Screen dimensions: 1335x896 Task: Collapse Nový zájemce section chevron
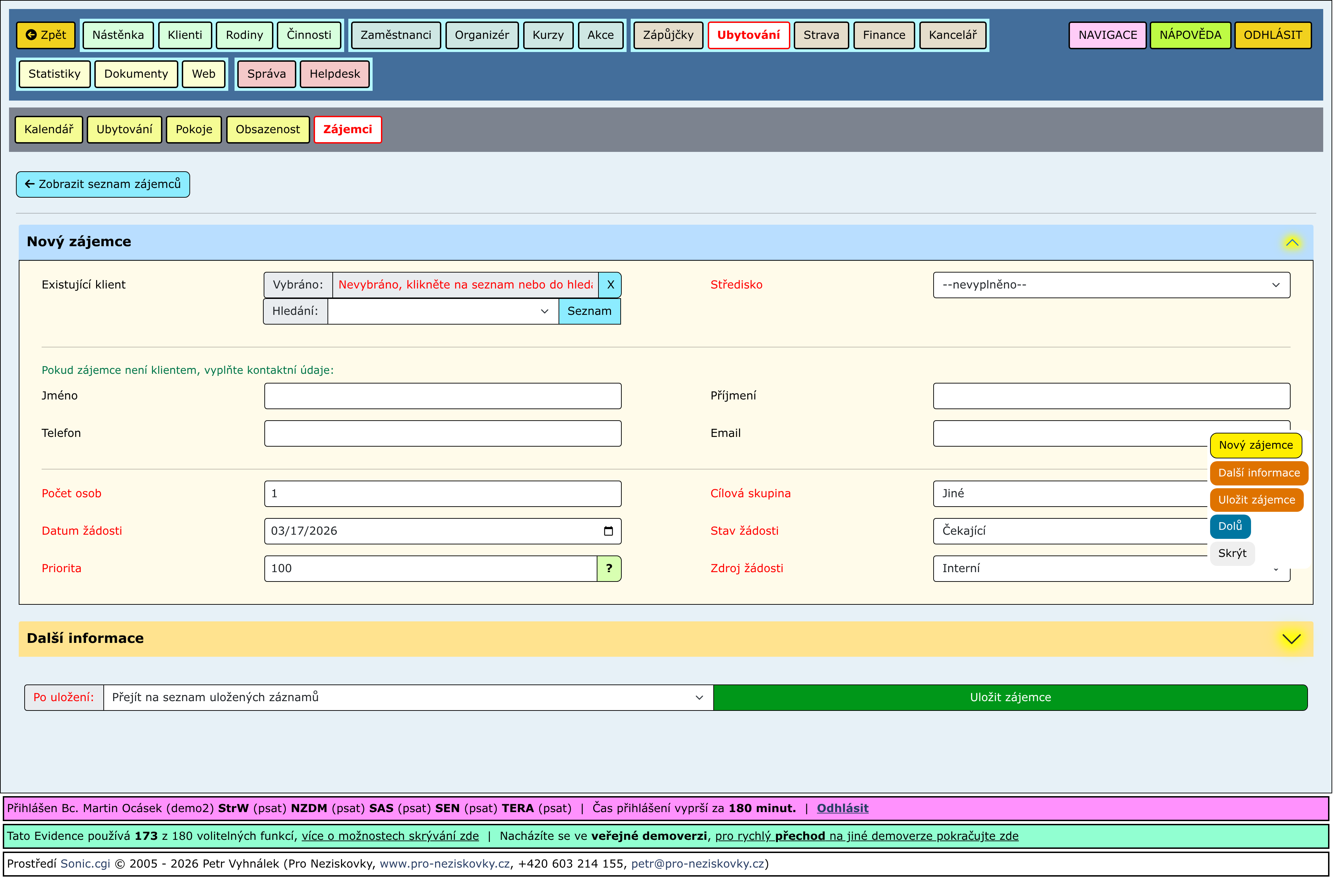[x=1293, y=242]
